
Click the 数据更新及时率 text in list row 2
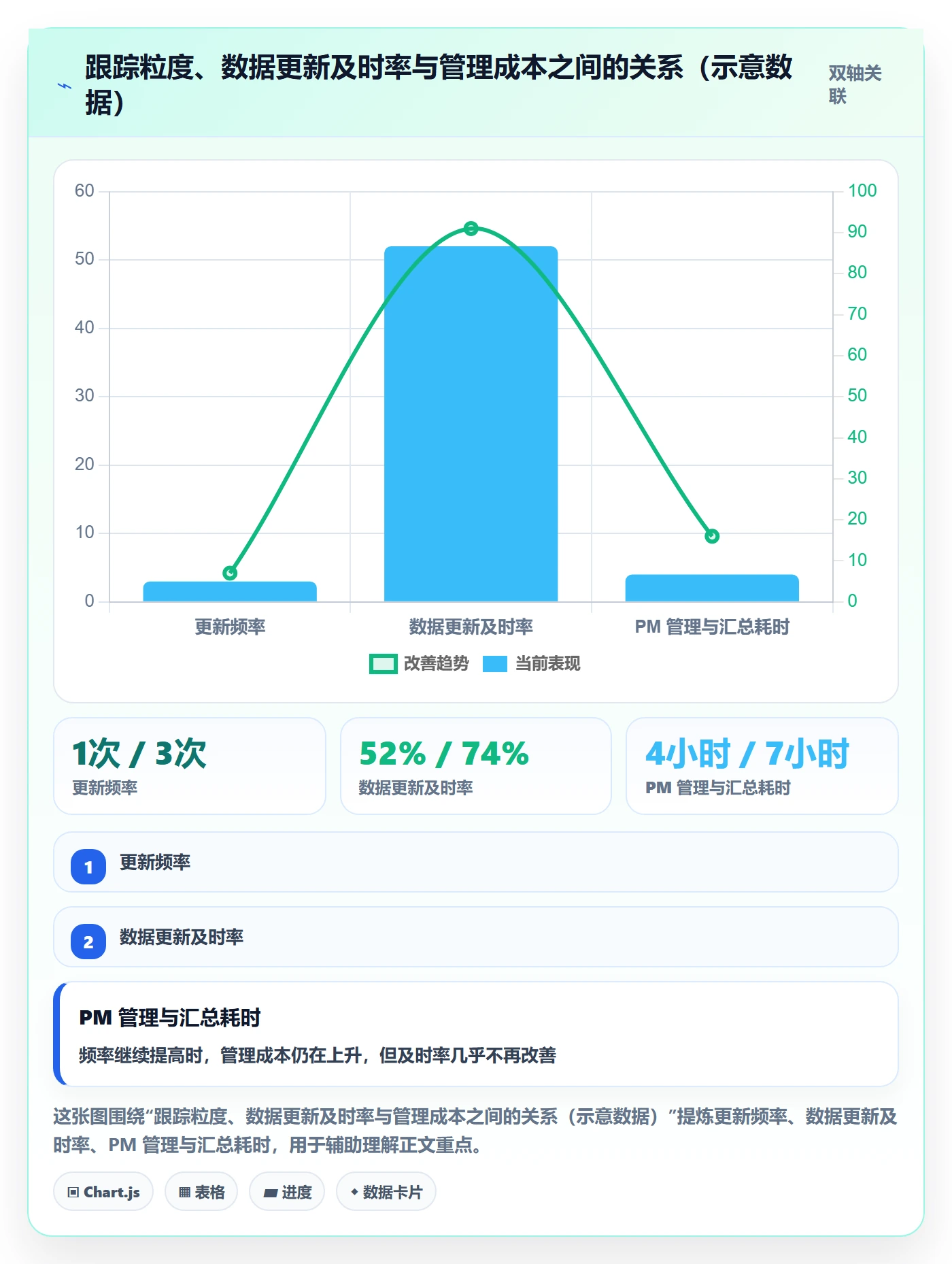[182, 937]
